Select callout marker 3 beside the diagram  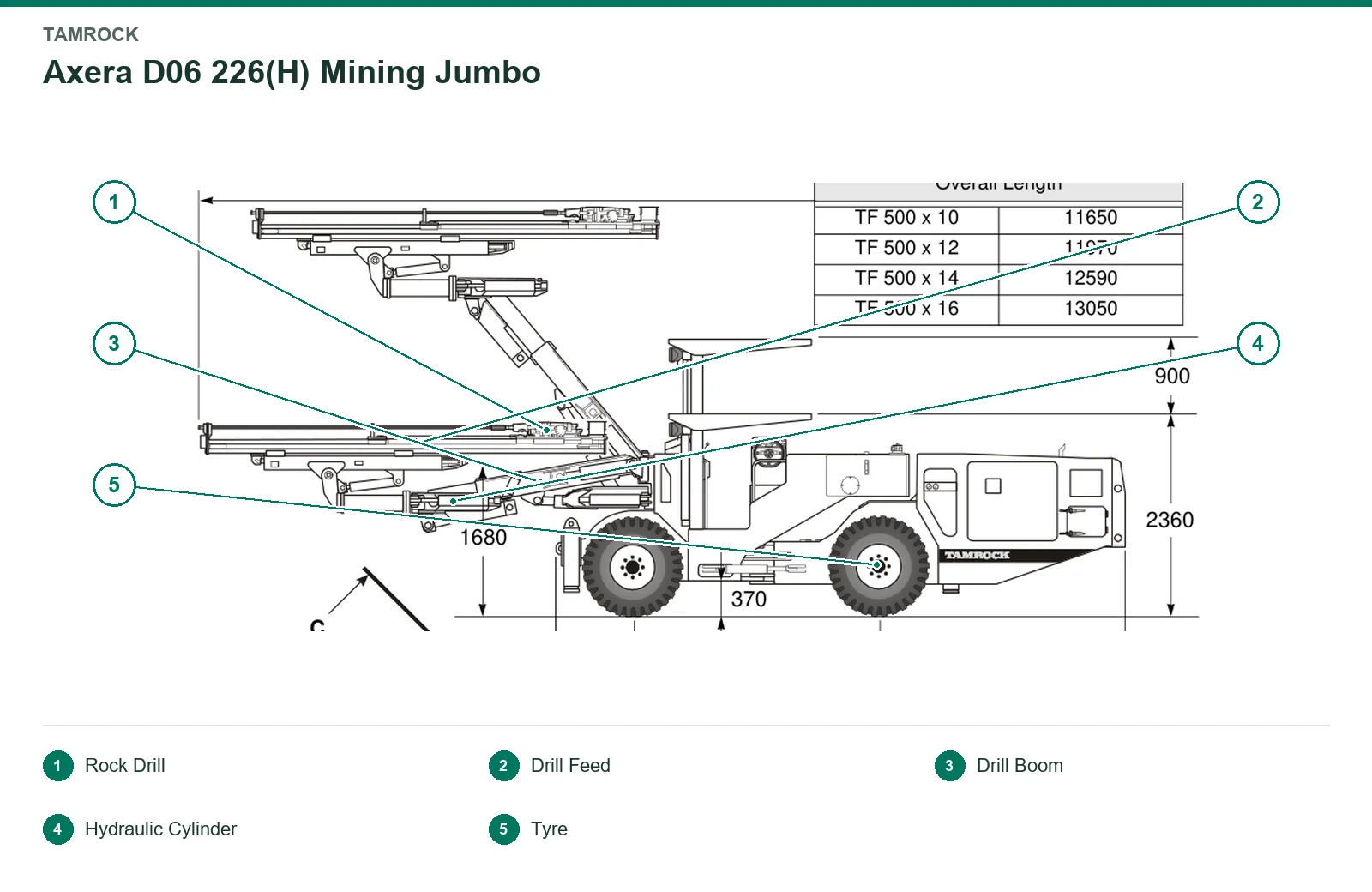click(x=114, y=344)
